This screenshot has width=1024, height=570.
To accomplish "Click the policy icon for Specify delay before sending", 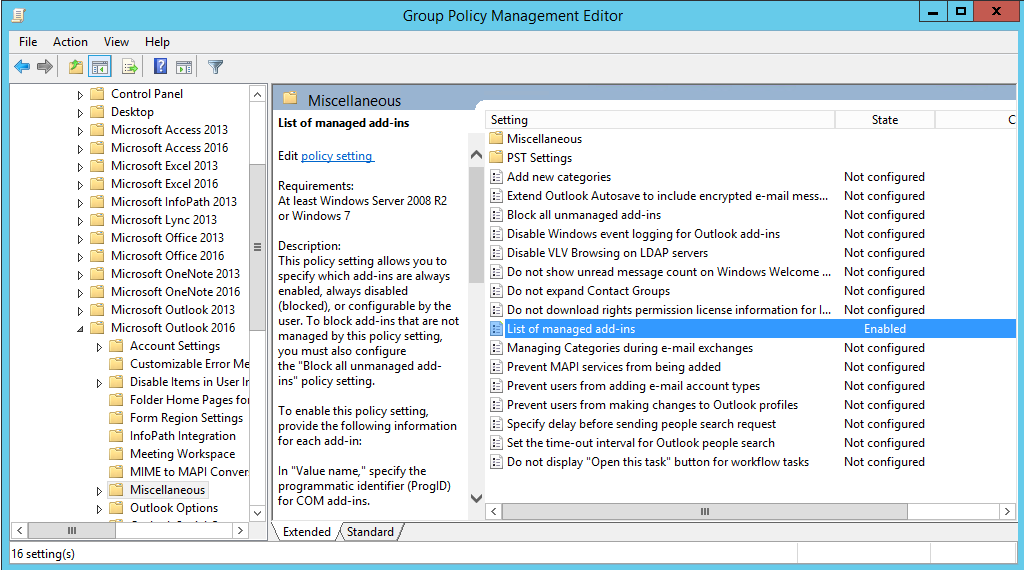I will coord(496,424).
